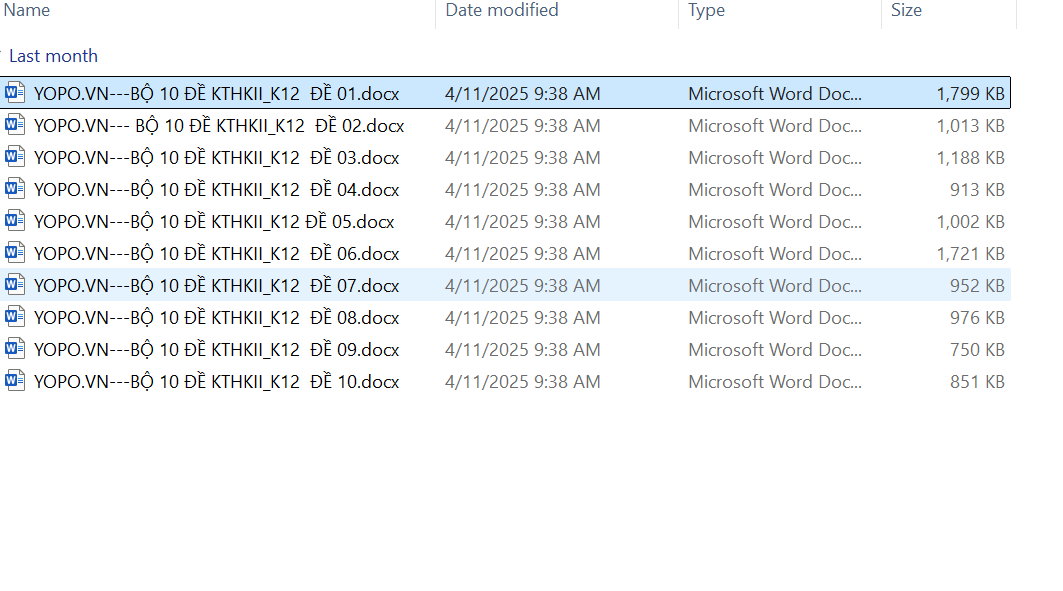
Task: Click the Word icon for ĐỀ 01.docx
Action: [15, 93]
